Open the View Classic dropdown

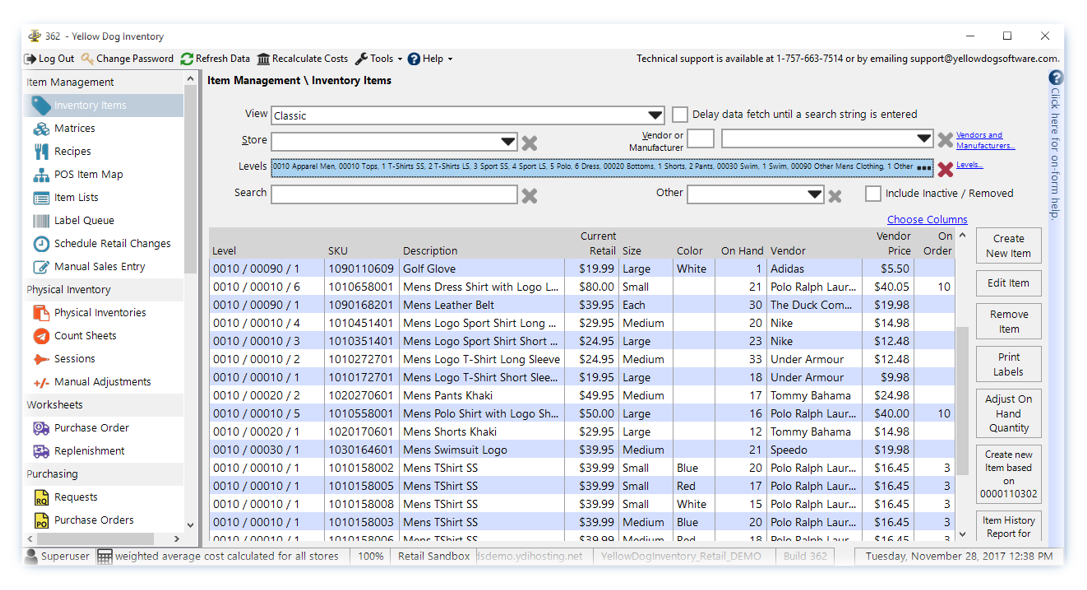(654, 115)
